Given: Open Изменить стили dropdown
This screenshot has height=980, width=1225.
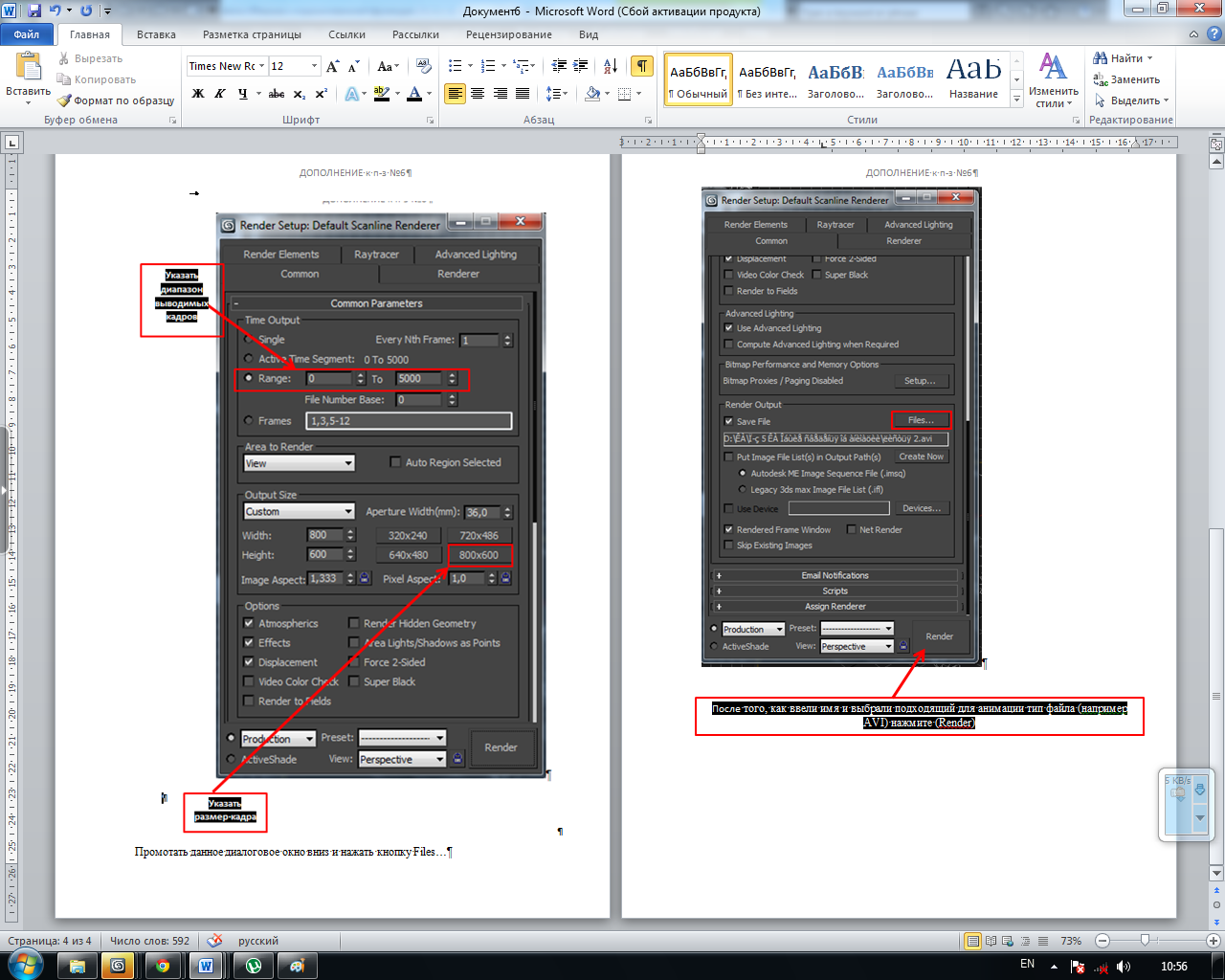Looking at the screenshot, I should [1054, 81].
